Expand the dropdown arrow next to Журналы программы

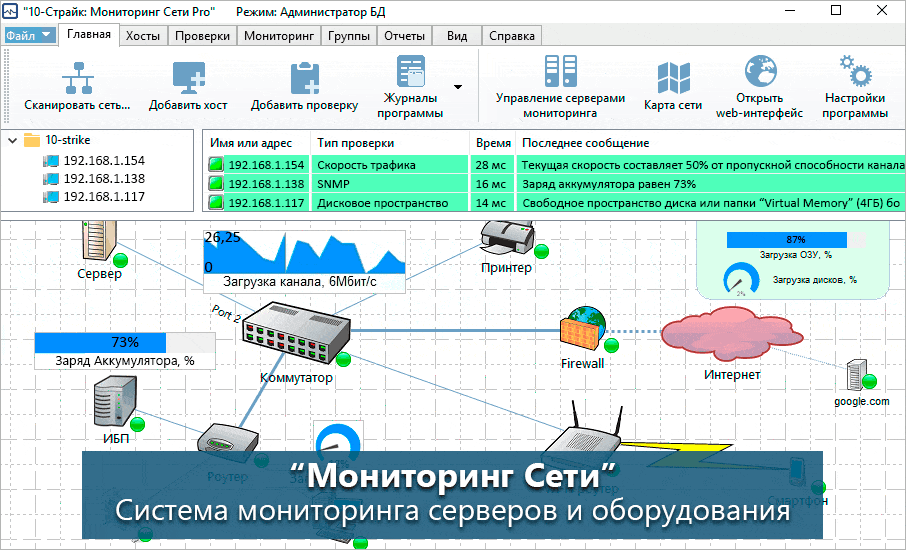point(458,87)
